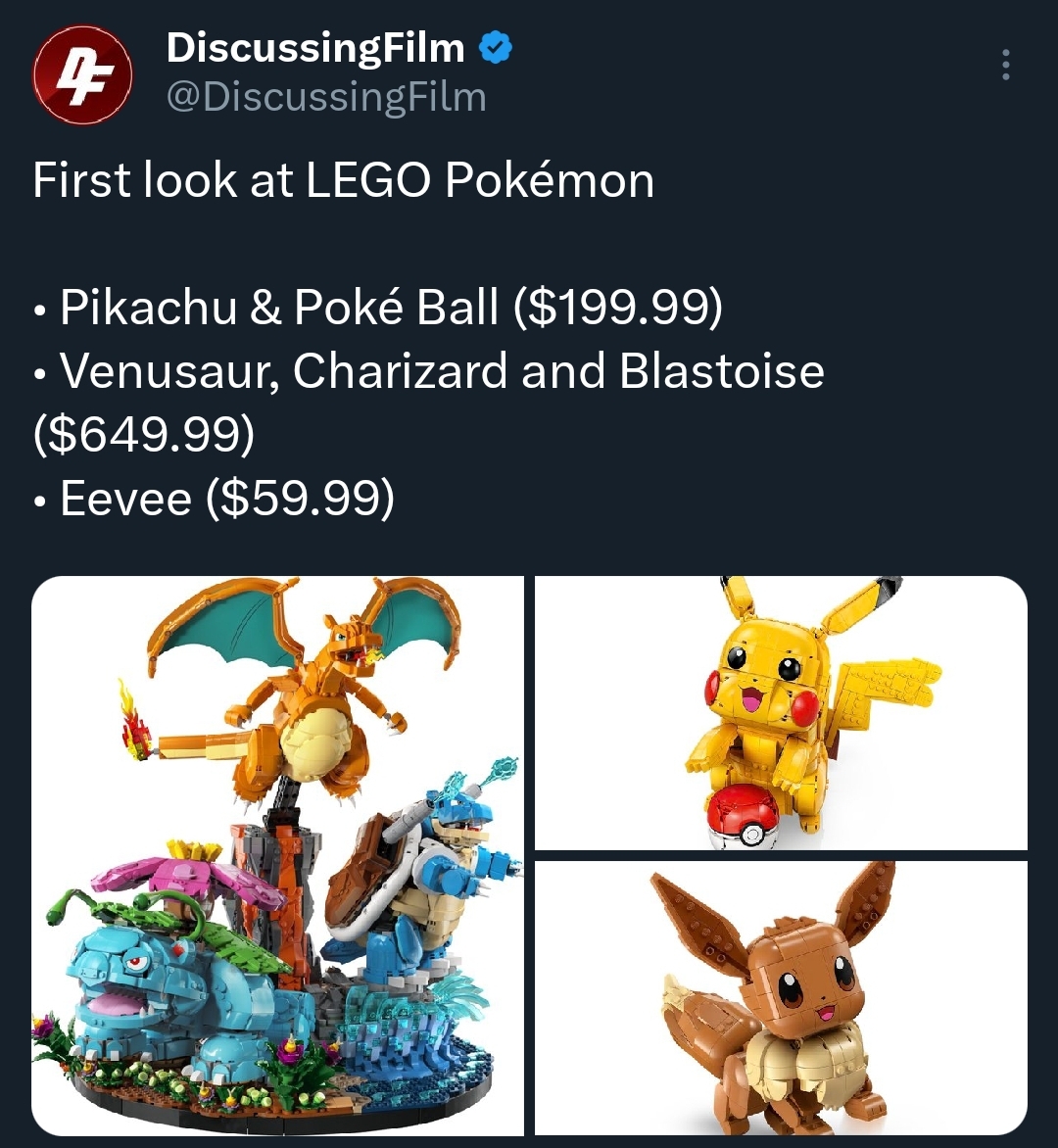Click the ($649.99) price text
The height and width of the screenshot is (1148, 1058).
click(x=144, y=434)
